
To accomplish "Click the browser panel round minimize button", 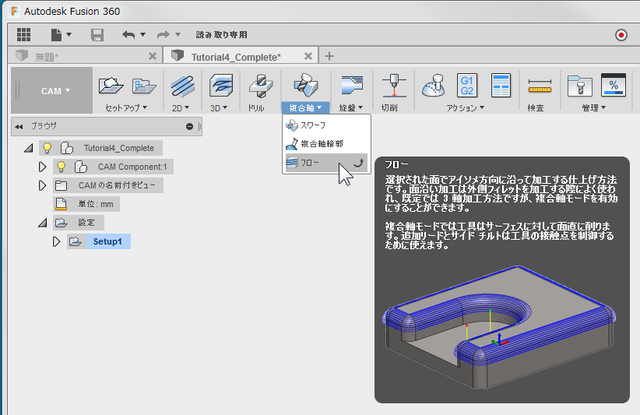I will coord(189,126).
